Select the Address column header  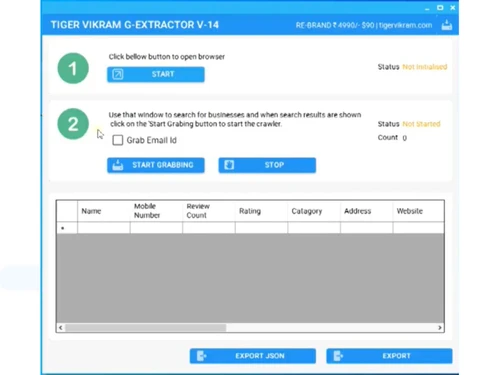click(x=366, y=211)
